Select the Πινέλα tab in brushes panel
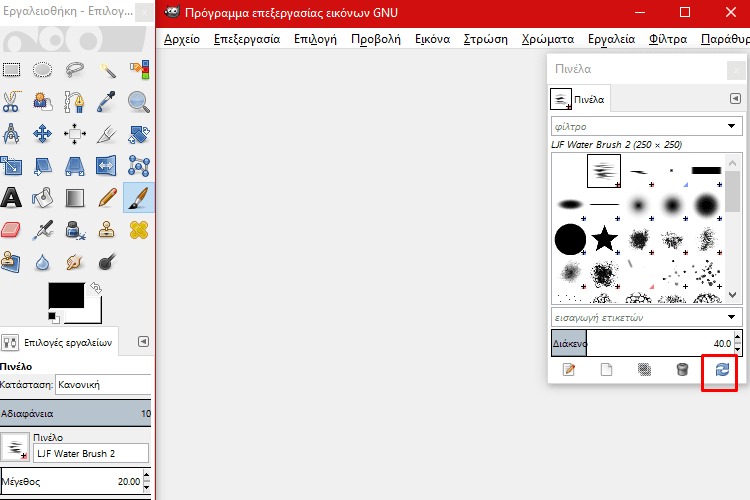The height and width of the screenshot is (500, 750). click(x=579, y=100)
